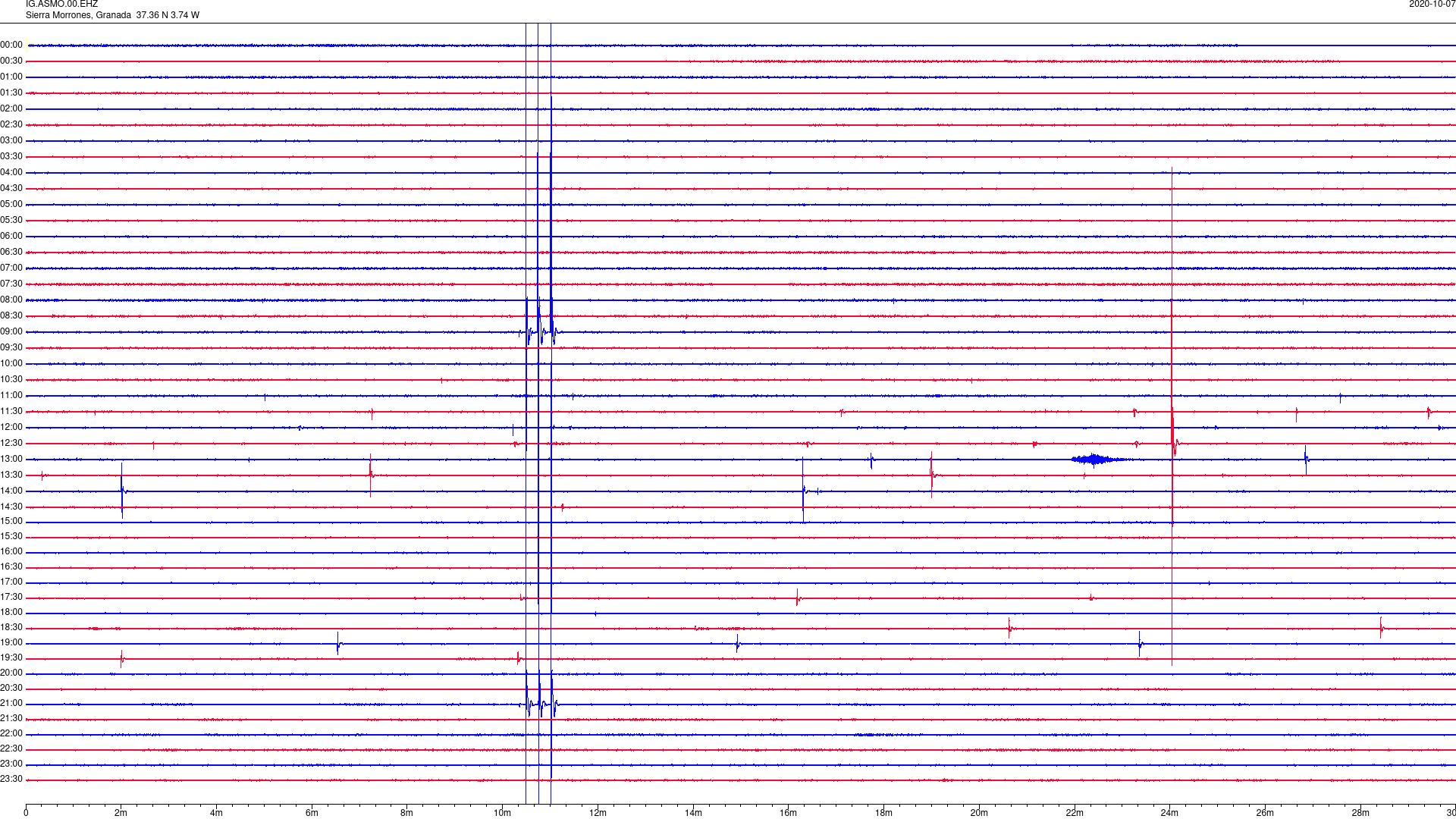Select the 18:30 trace time label
The width and height of the screenshot is (1456, 819).
pyautogui.click(x=11, y=628)
